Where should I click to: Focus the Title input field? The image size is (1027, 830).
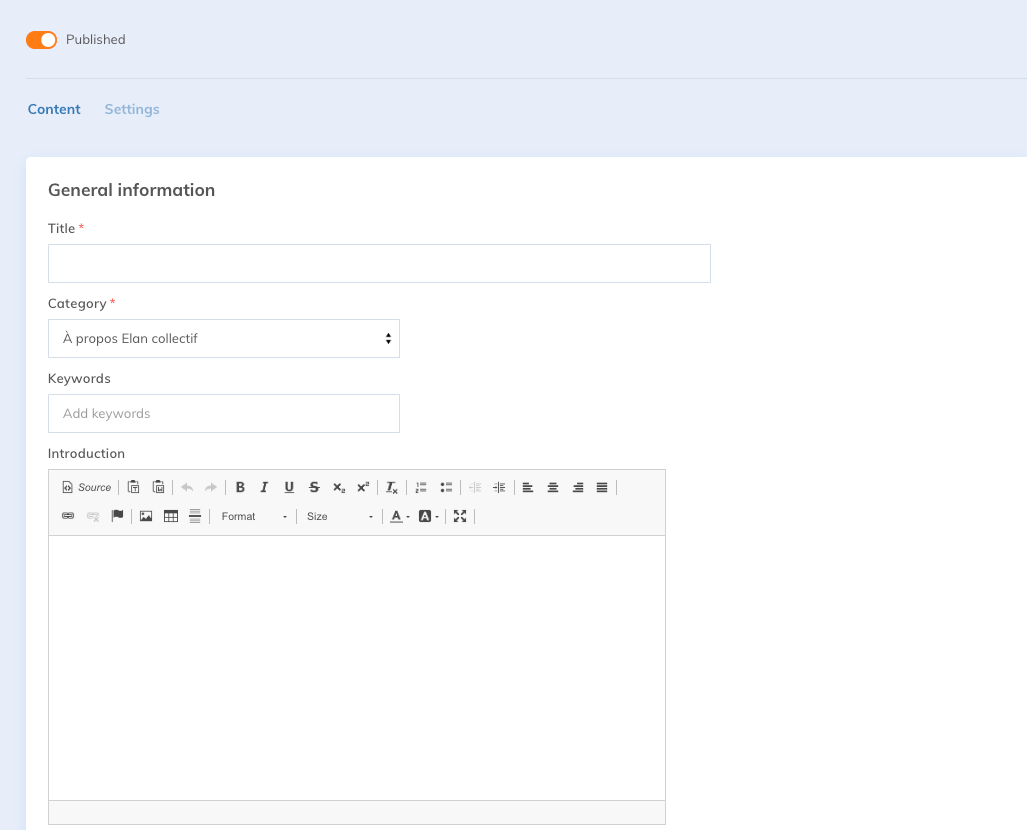[379, 263]
